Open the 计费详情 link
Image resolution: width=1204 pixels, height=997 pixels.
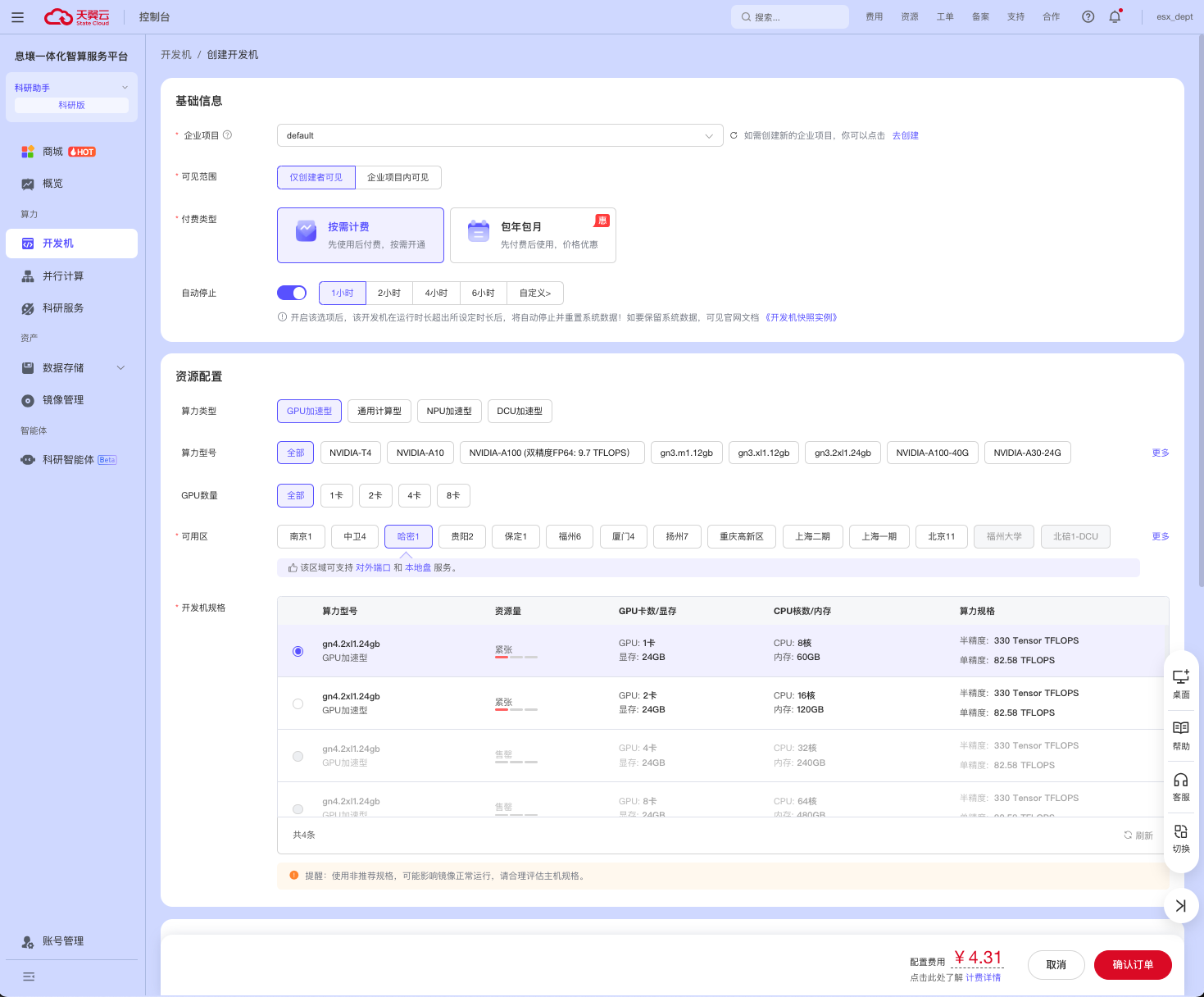point(983,977)
